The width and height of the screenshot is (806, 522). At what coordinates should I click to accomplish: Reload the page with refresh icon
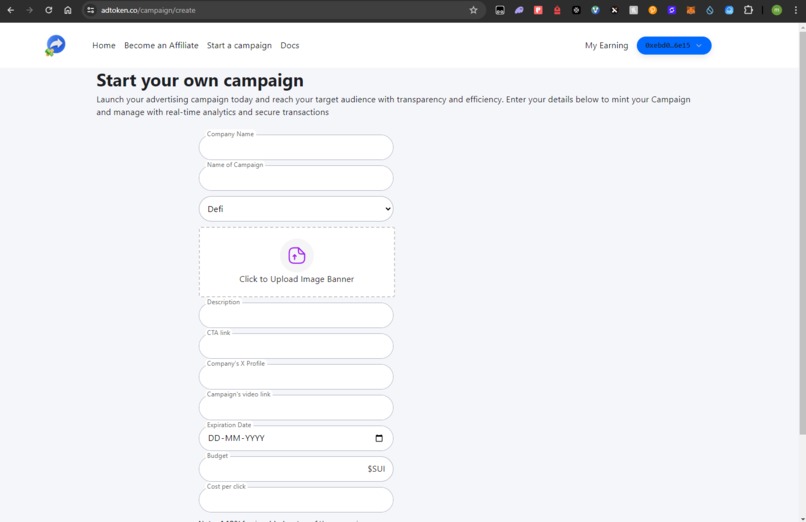click(48, 10)
